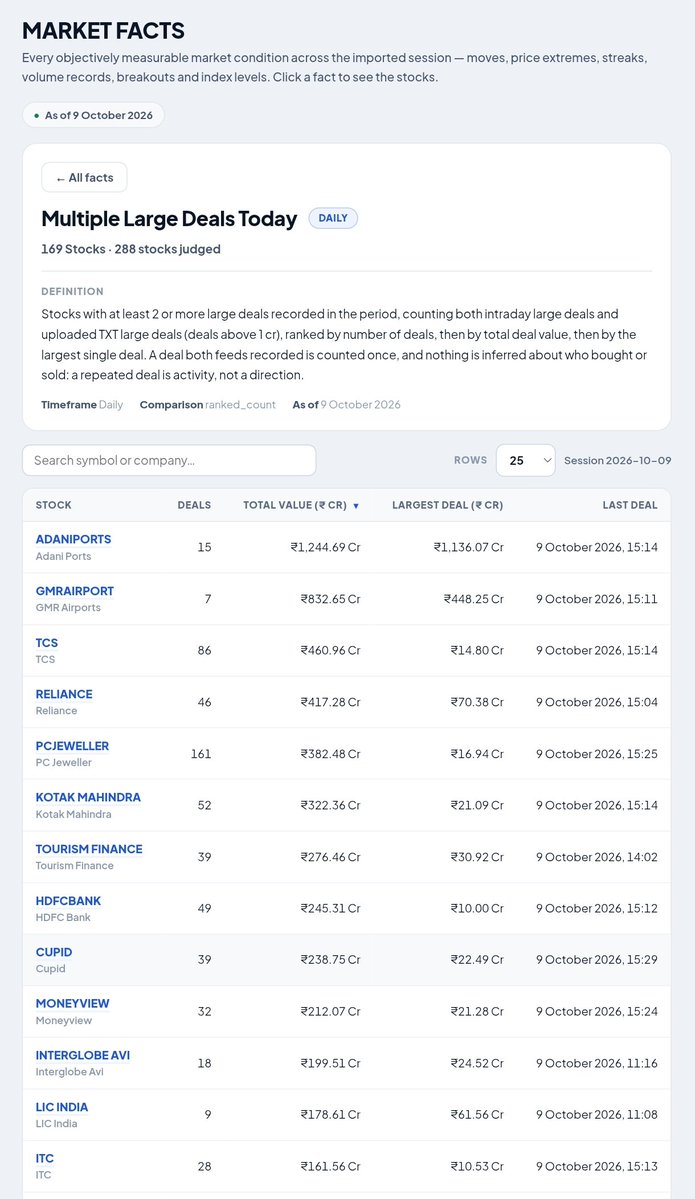
Task: Open ADANIPORTS stock link
Action: pos(73,539)
